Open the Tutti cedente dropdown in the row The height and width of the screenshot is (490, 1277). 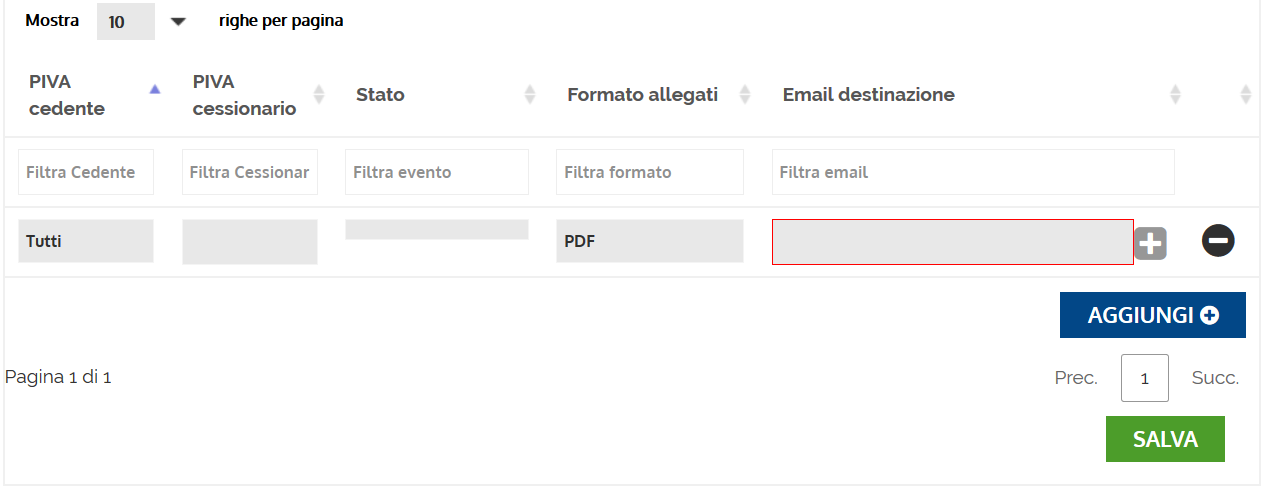86,241
